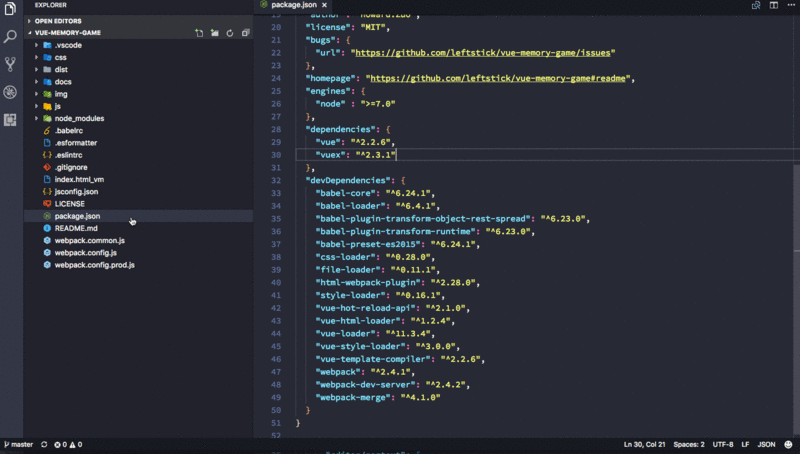Click the "license": "MIT" line

(x=347, y=27)
